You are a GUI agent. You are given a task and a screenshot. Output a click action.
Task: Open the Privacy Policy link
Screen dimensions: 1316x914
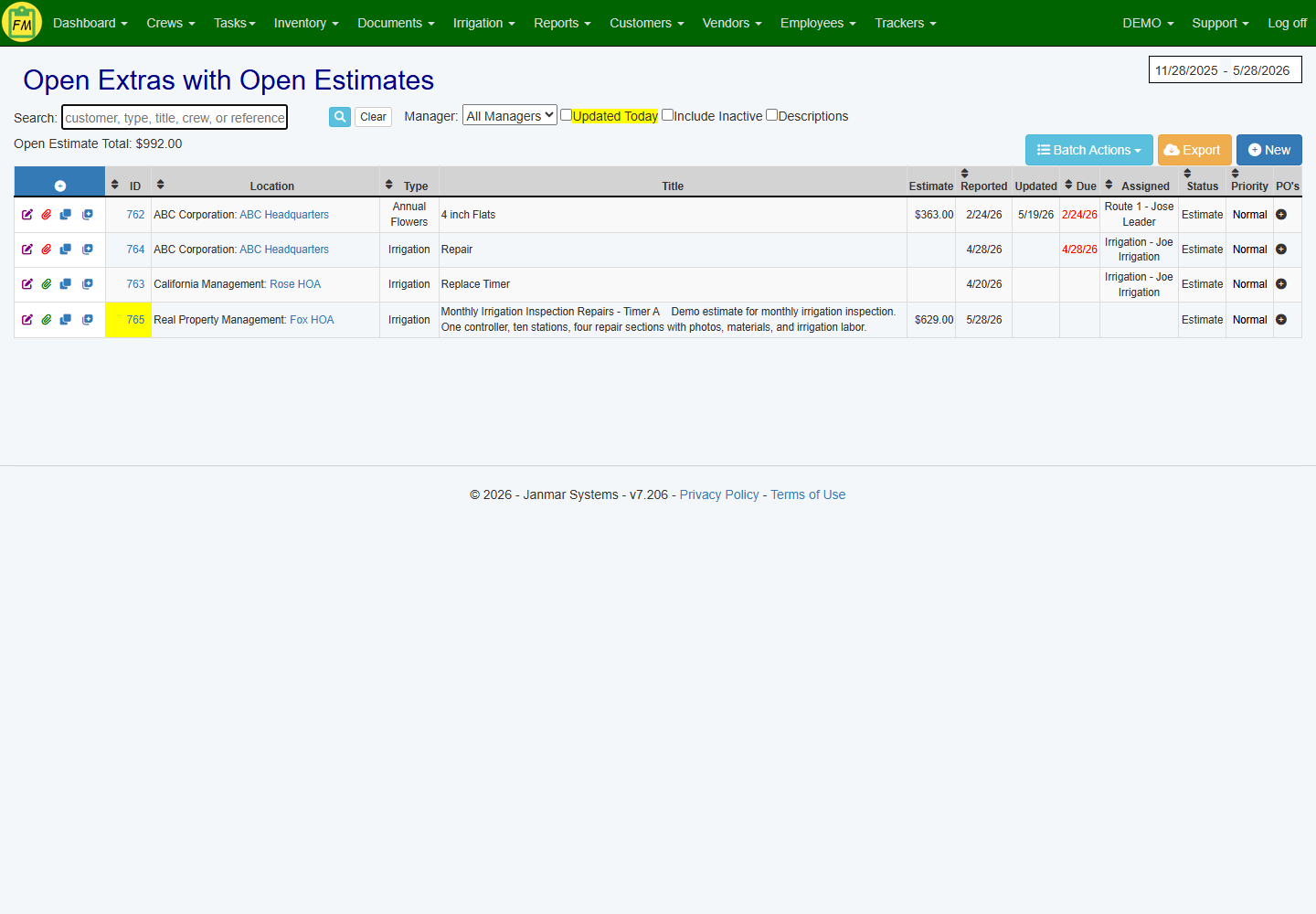(x=719, y=494)
